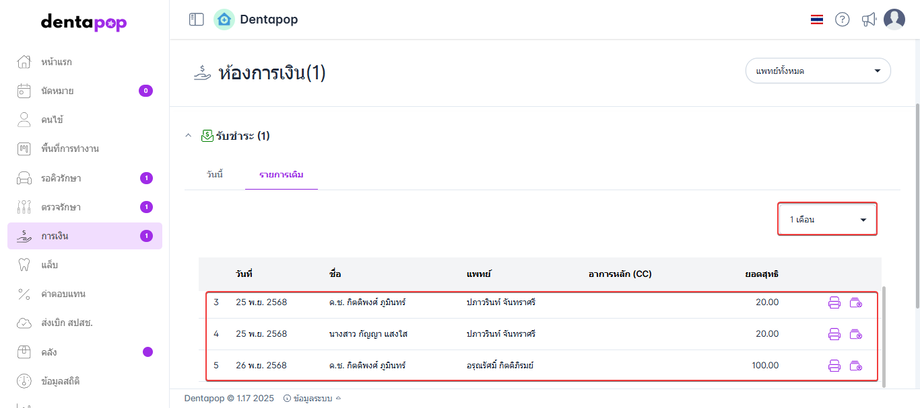Screen dimensions: 920x408
Task: Click the Thai flag language icon
Action: [817, 19]
